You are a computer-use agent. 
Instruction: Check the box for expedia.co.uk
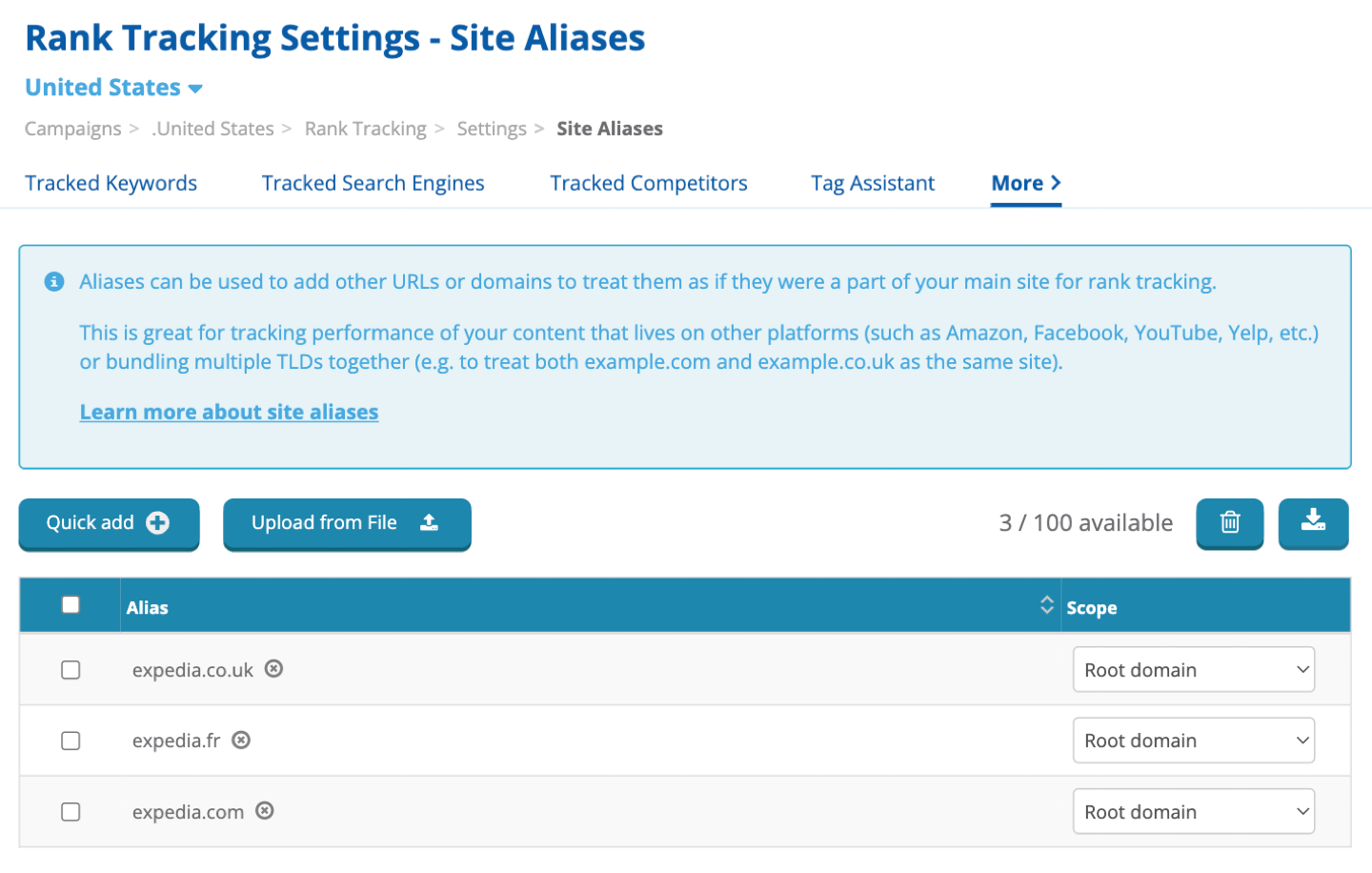coord(71,670)
